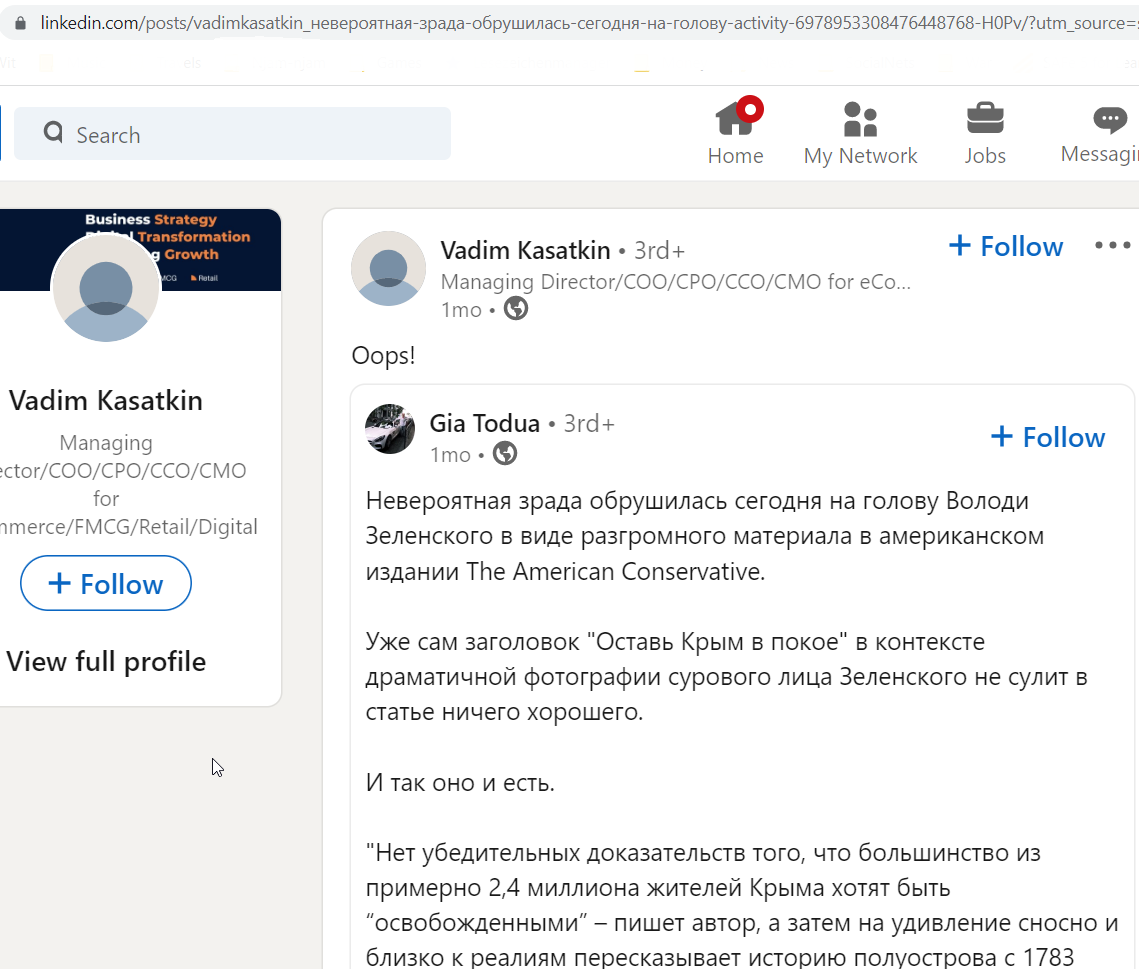Open Vadim Kasatkin's name link in post header
The width and height of the screenshot is (1139, 969).
tap(525, 251)
